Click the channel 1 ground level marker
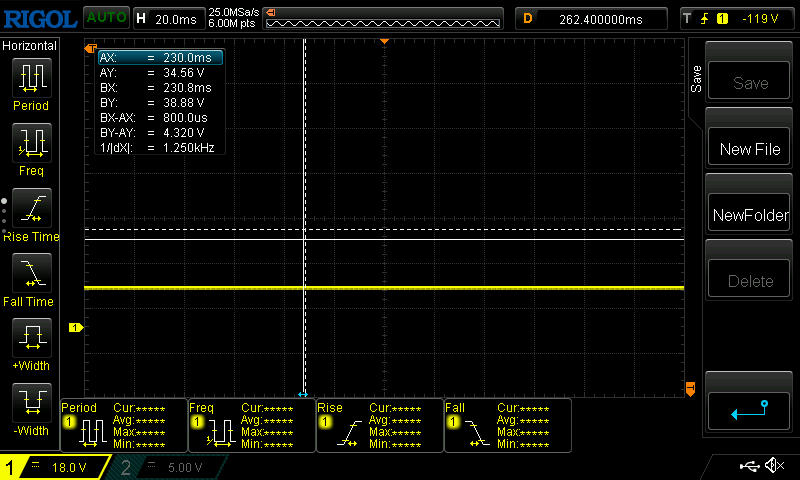Image resolution: width=800 pixels, height=480 pixels. pos(74,327)
